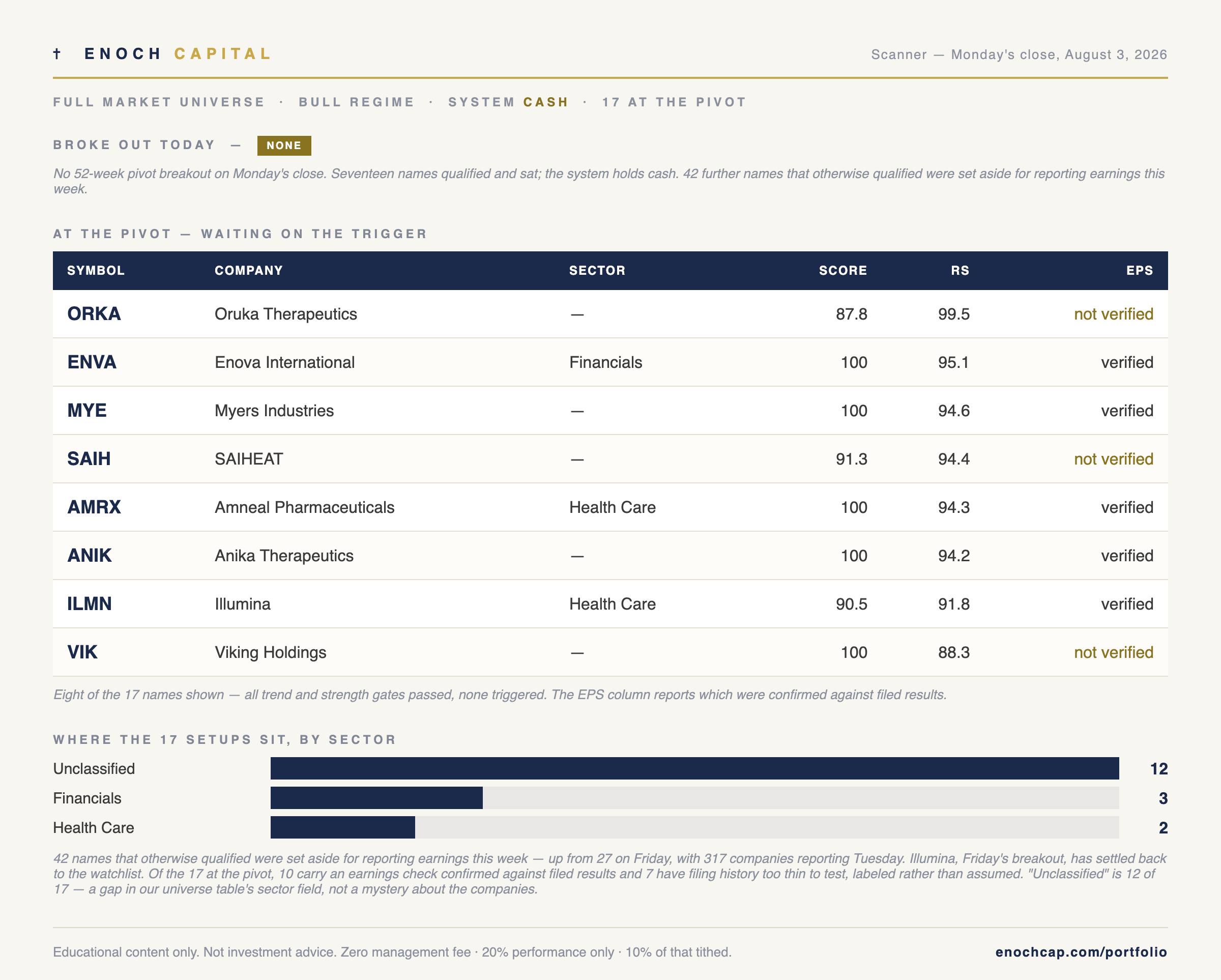Click Enova International company name
The image size is (1221, 980).
[x=284, y=362]
